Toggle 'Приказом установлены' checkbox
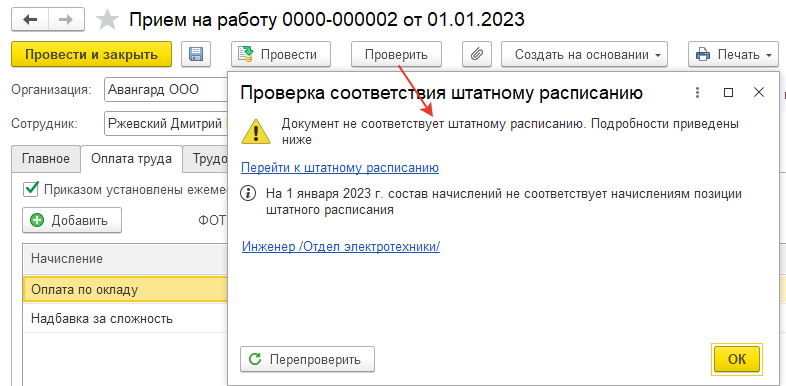The image size is (786, 386). pyautogui.click(x=32, y=189)
